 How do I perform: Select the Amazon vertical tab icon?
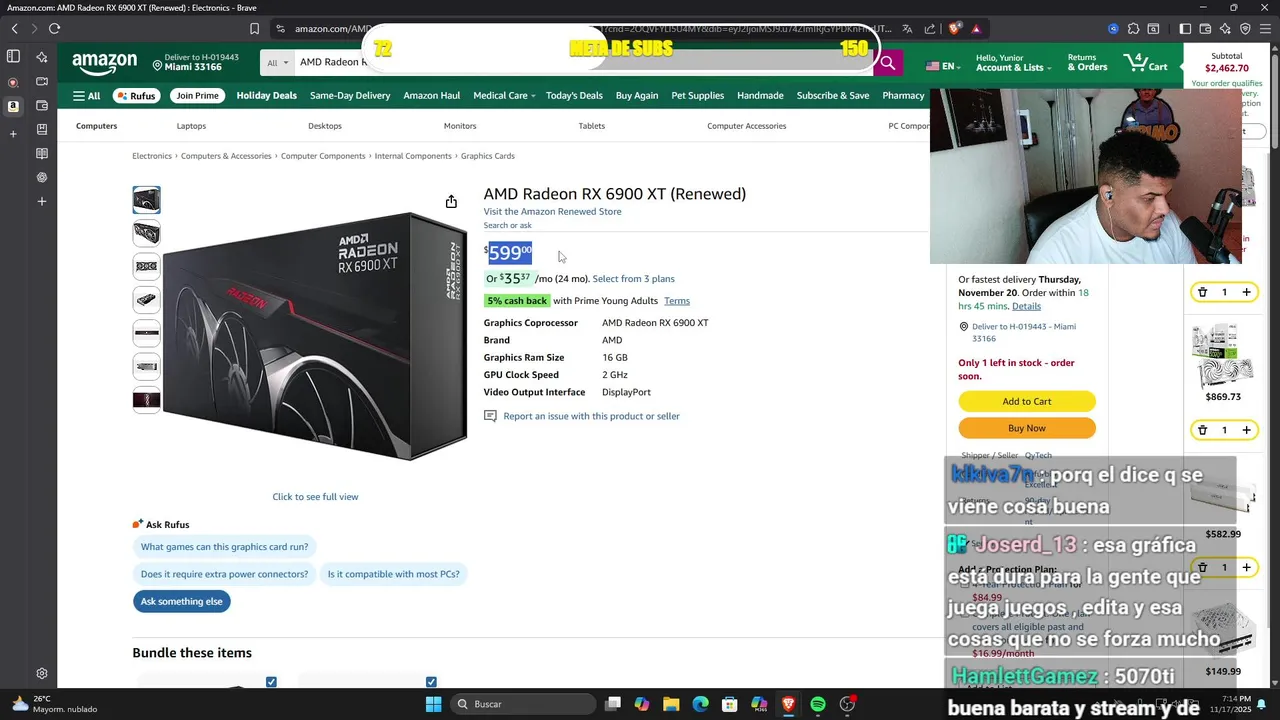click(x=13, y=106)
